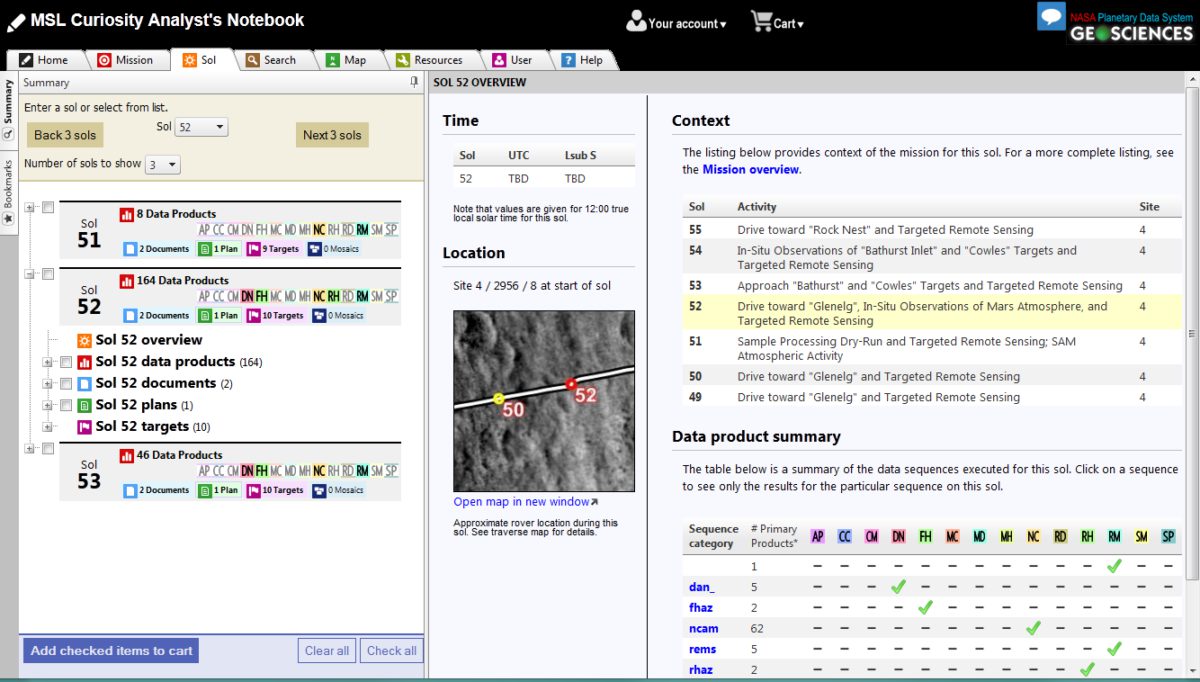The height and width of the screenshot is (682, 1200).
Task: Expand Sol 52 data products node
Action: (47, 362)
